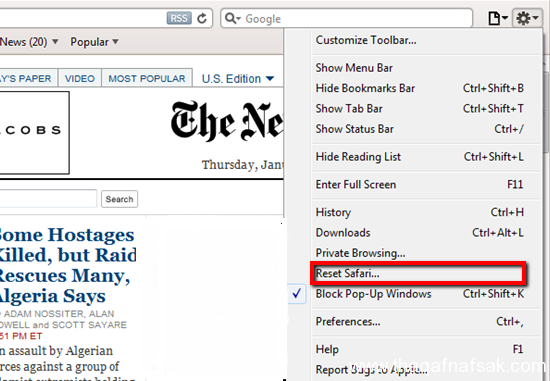Click the site Search button
Image resolution: width=550 pixels, height=381 pixels.
pos(119,199)
